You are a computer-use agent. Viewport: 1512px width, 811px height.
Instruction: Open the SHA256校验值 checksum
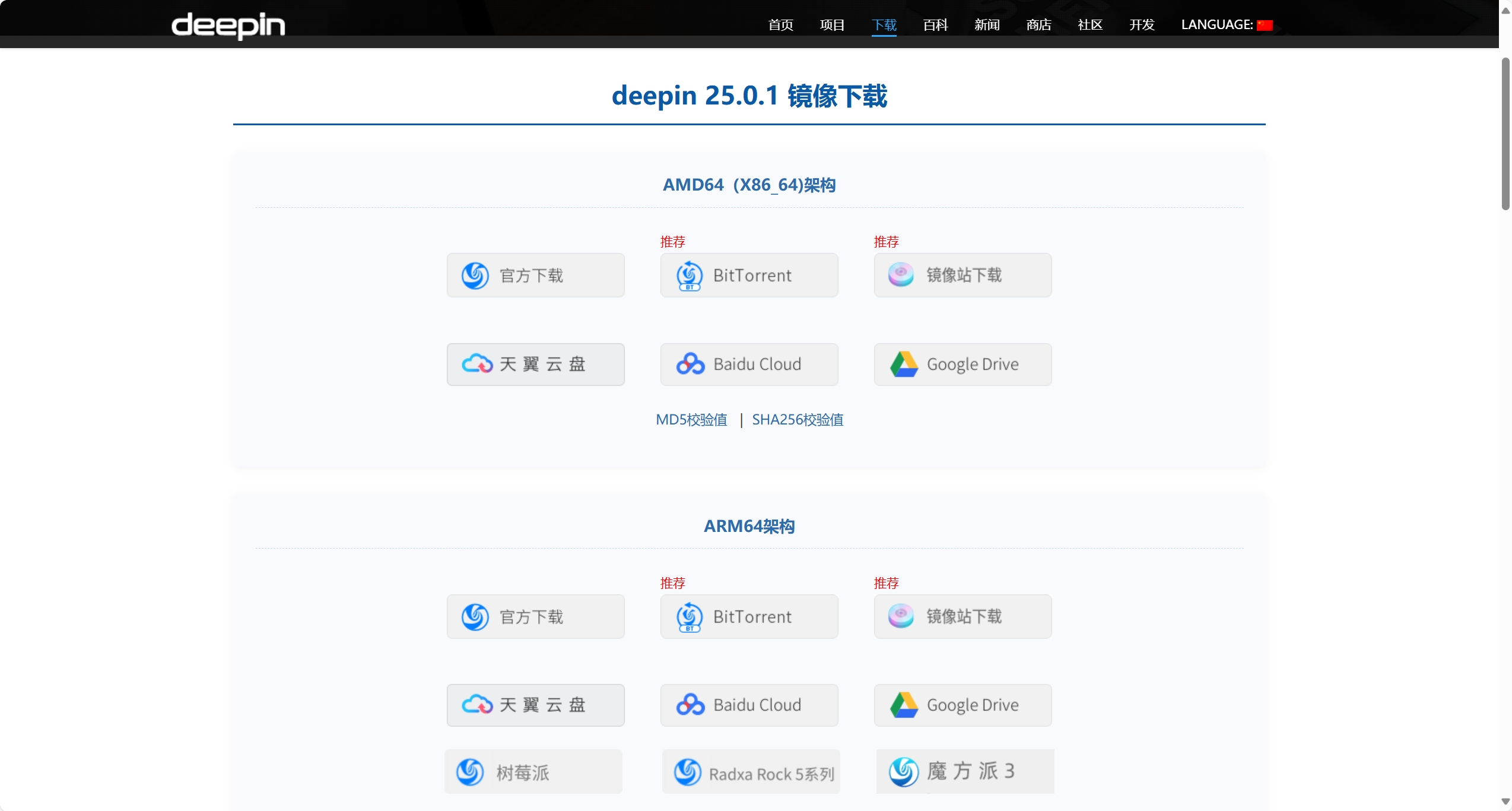point(797,419)
